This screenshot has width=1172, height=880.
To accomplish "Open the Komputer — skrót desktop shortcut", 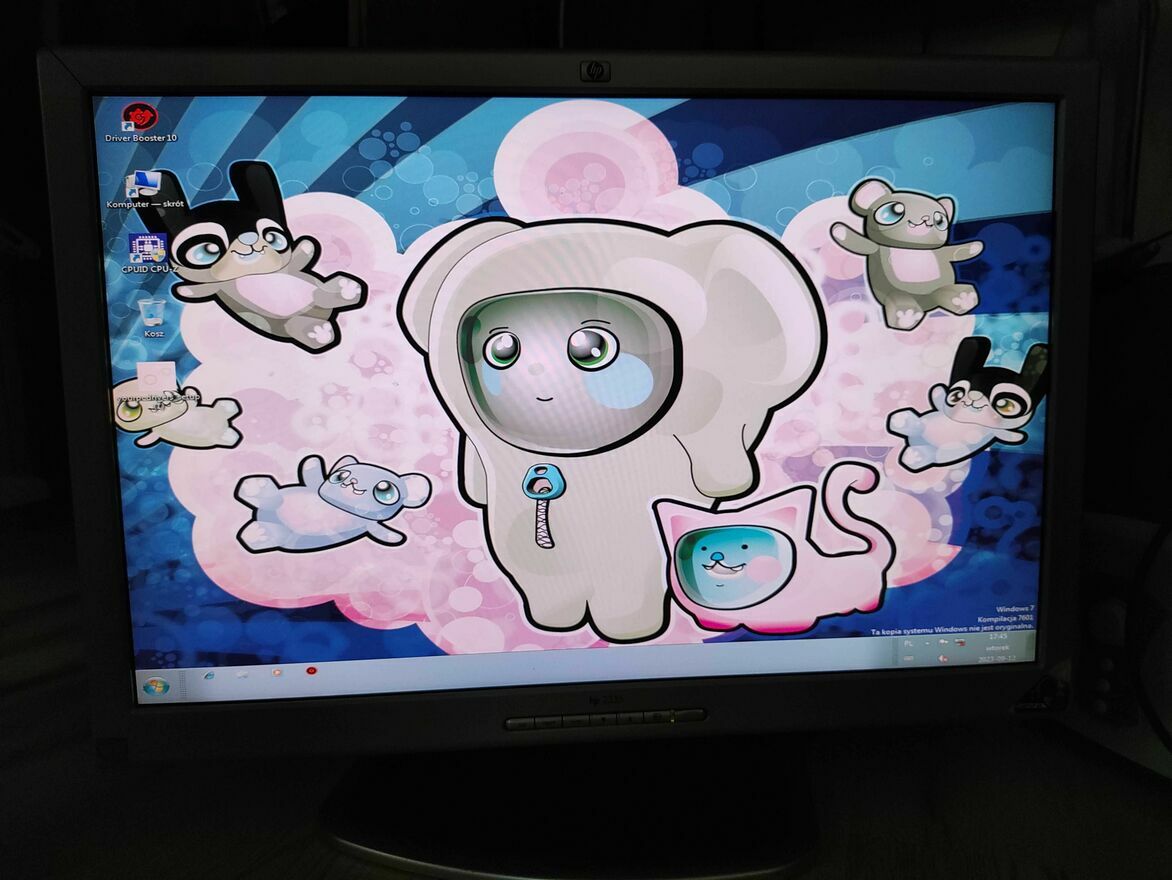I will coord(144,184).
